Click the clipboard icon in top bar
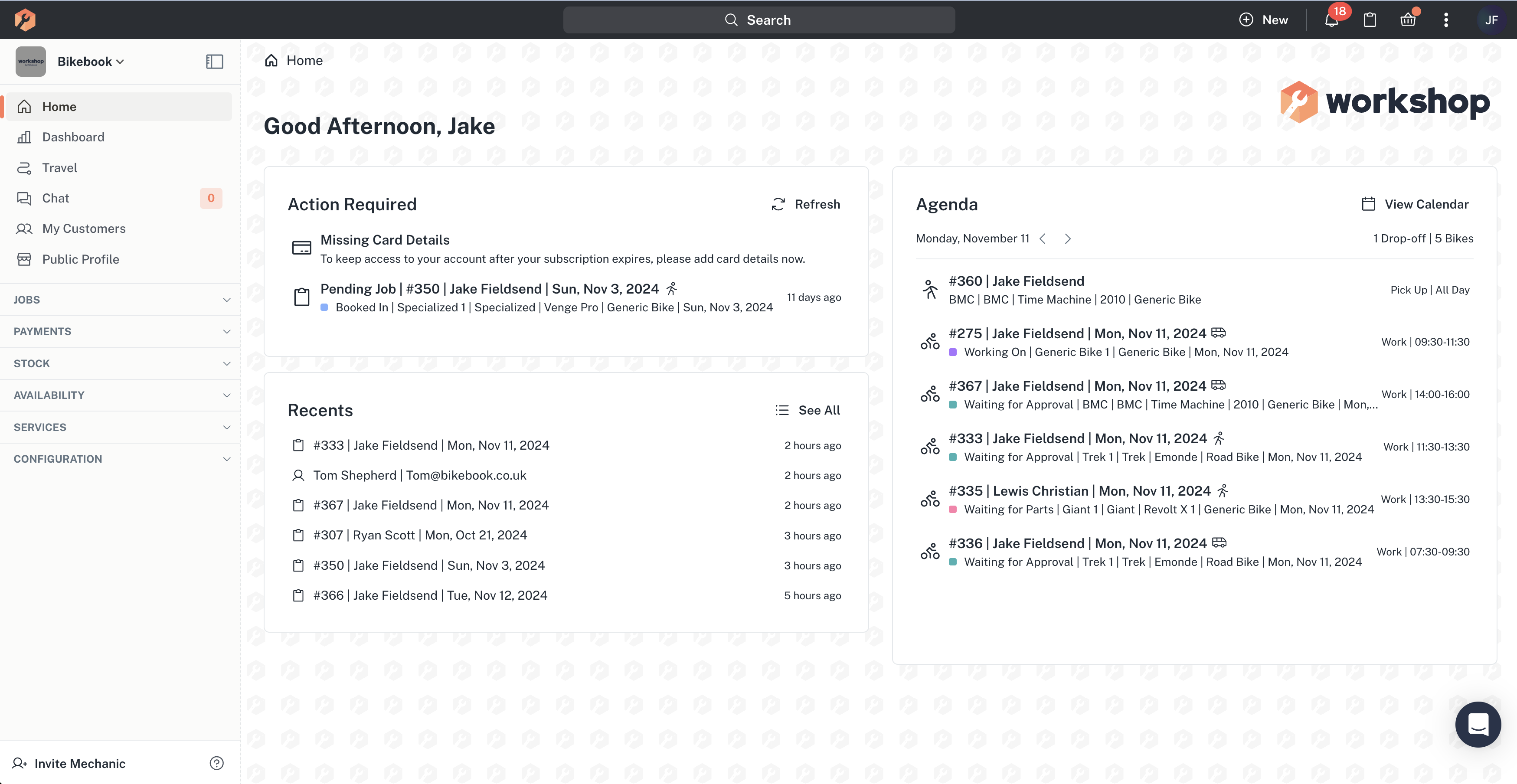The width and height of the screenshot is (1517, 784). 1370,20
